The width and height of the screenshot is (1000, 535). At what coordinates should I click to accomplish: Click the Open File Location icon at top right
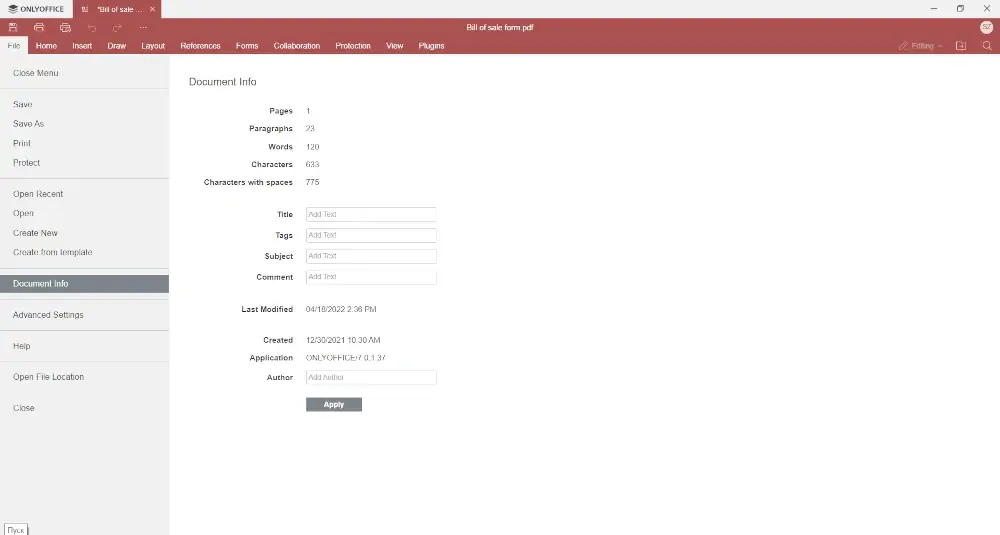[x=961, y=46]
